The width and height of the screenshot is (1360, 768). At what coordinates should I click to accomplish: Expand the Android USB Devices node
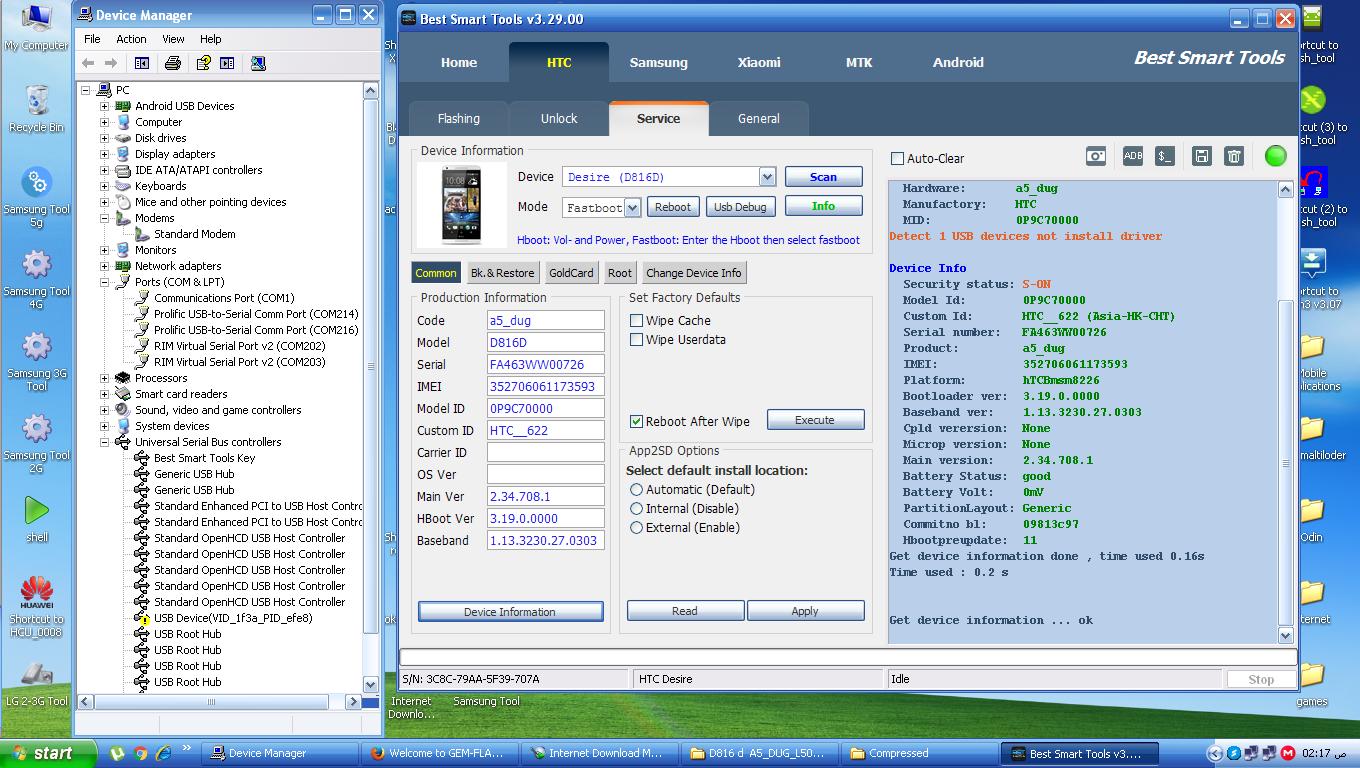104,106
